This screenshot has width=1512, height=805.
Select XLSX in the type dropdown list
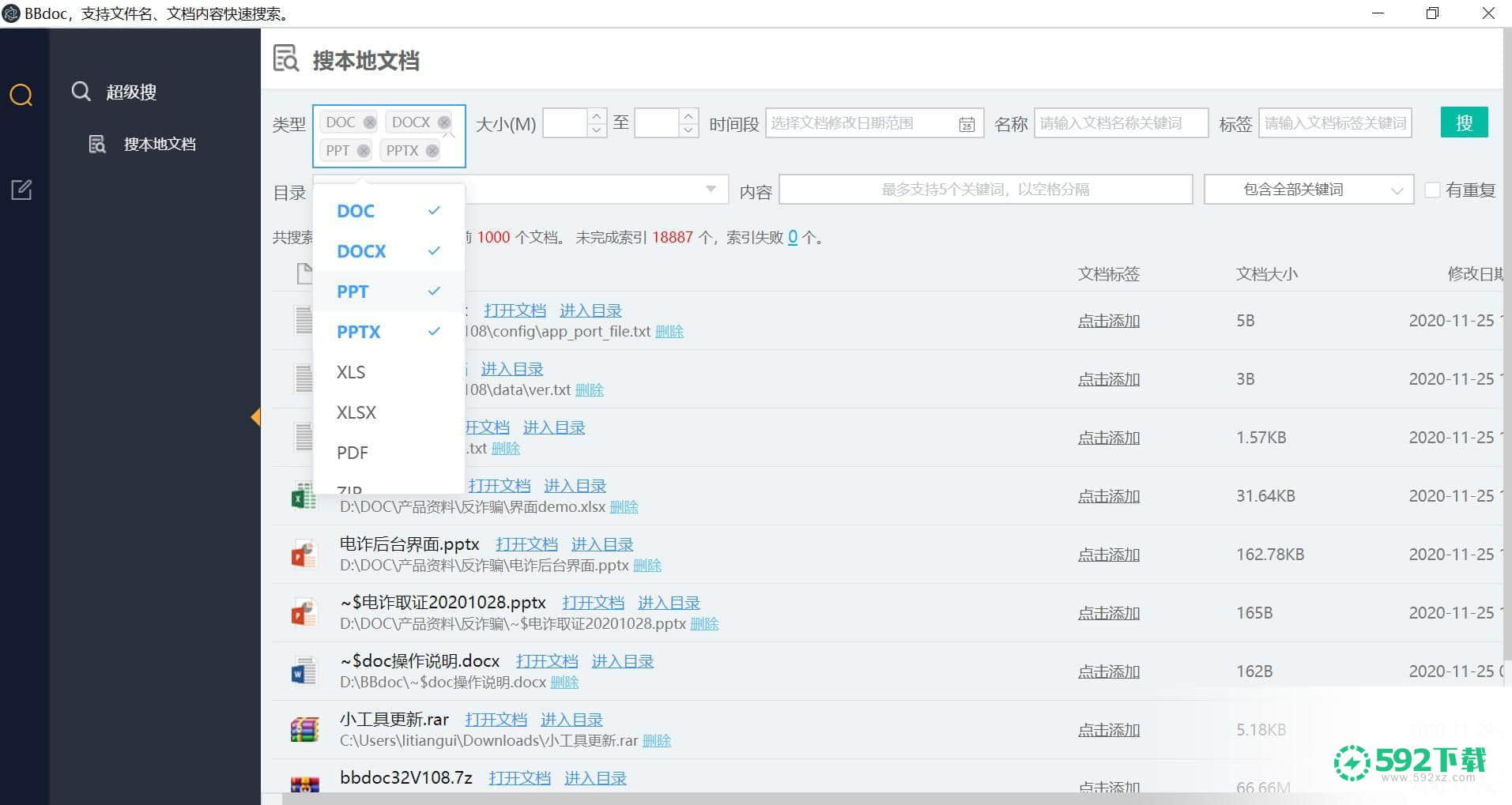(389, 412)
